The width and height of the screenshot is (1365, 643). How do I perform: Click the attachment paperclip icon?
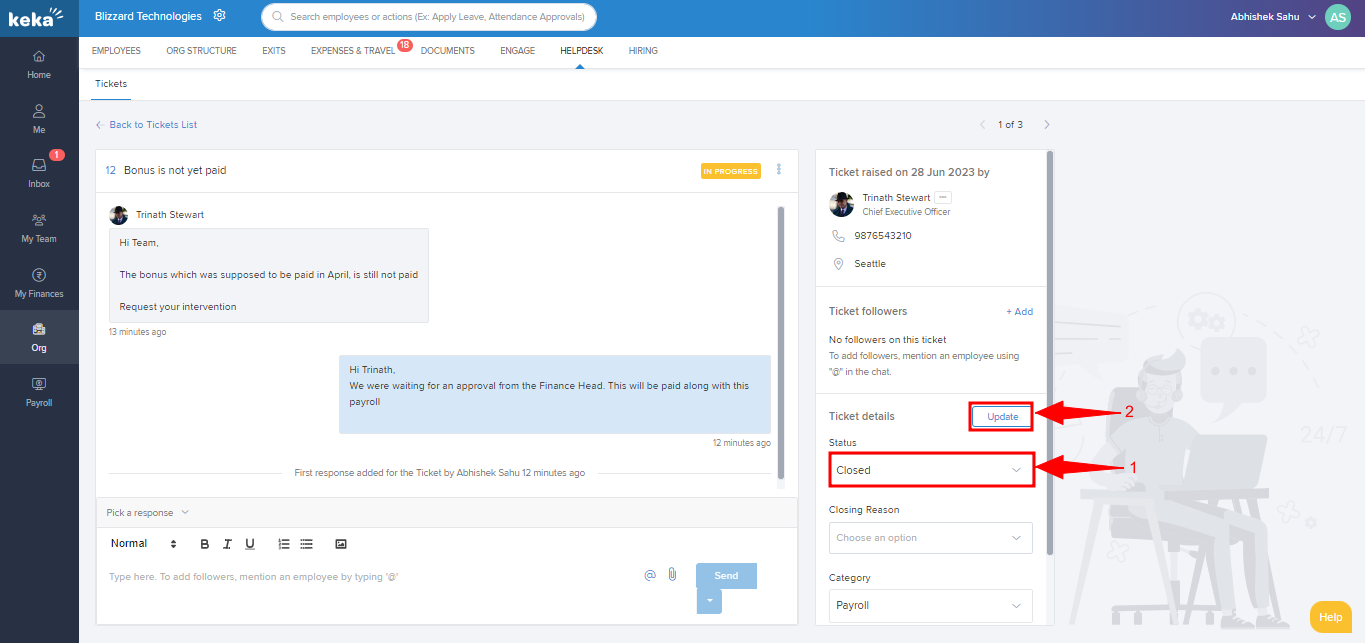pyautogui.click(x=673, y=575)
